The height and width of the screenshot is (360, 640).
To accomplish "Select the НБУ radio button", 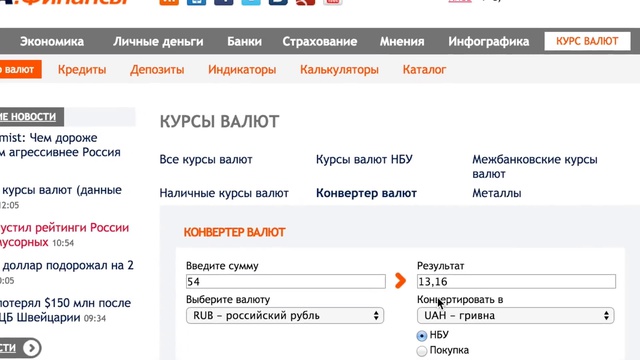I will tap(422, 336).
